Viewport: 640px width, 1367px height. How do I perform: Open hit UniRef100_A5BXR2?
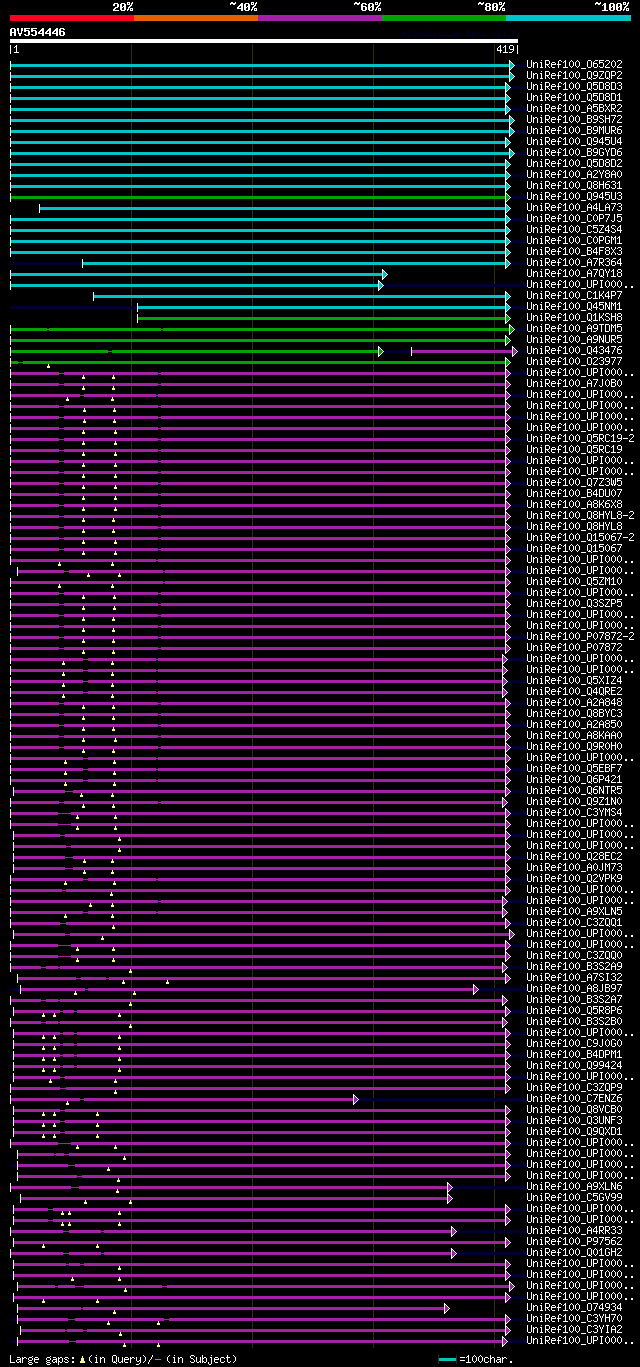[x=574, y=108]
